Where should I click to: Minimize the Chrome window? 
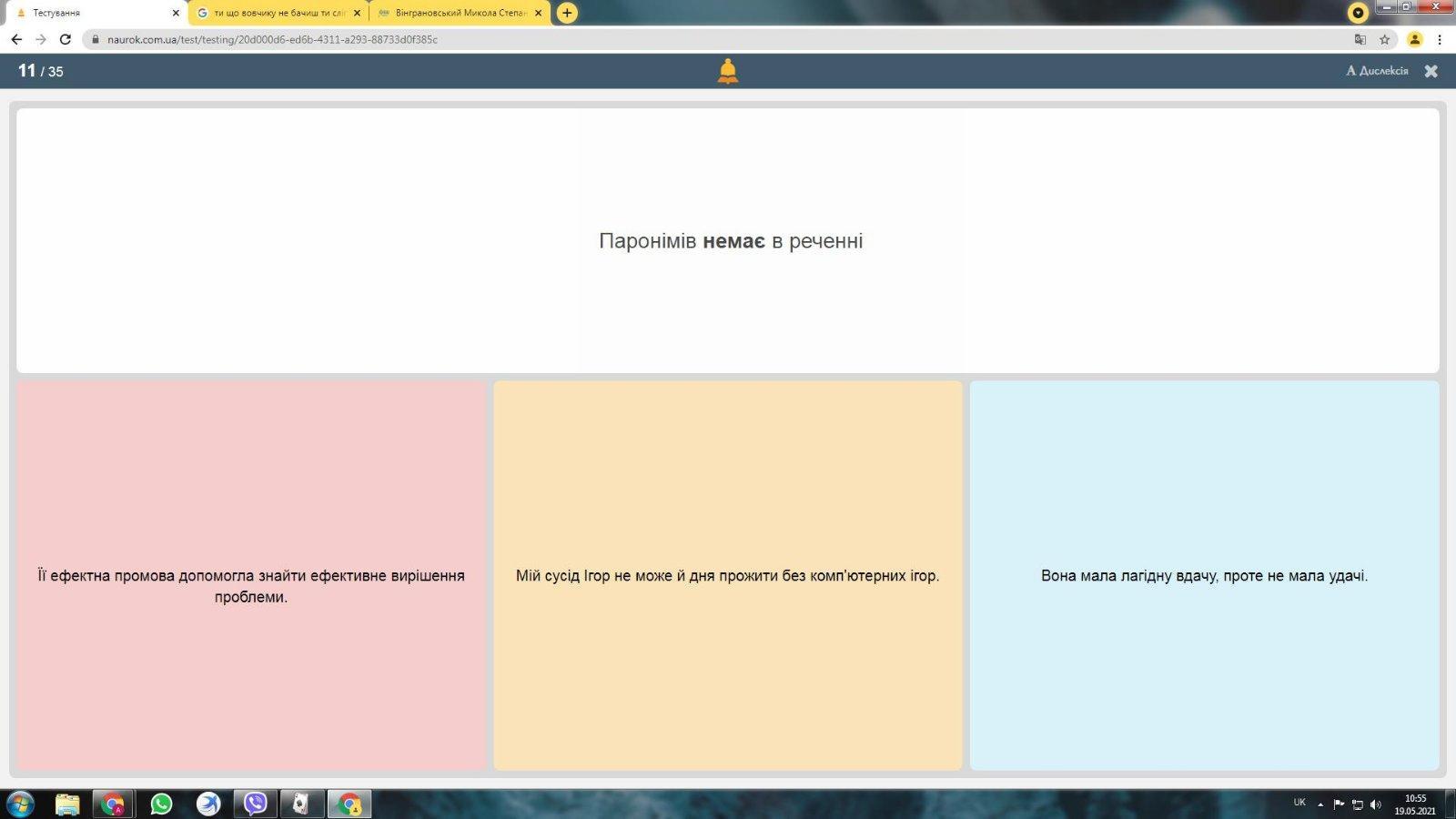[x=1387, y=6]
